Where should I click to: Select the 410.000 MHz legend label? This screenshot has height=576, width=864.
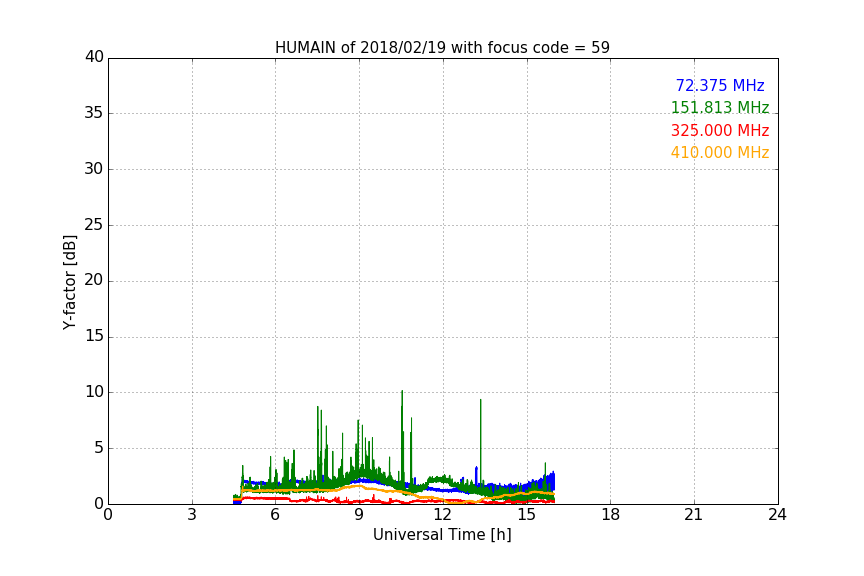pyautogui.click(x=720, y=153)
